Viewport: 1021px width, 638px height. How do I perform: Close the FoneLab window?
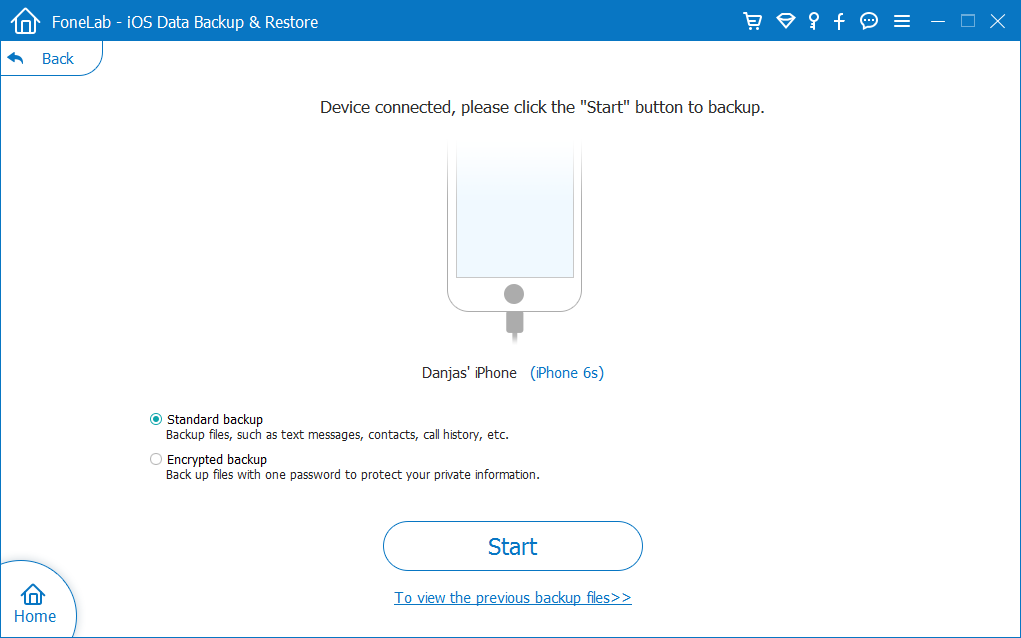coord(998,21)
